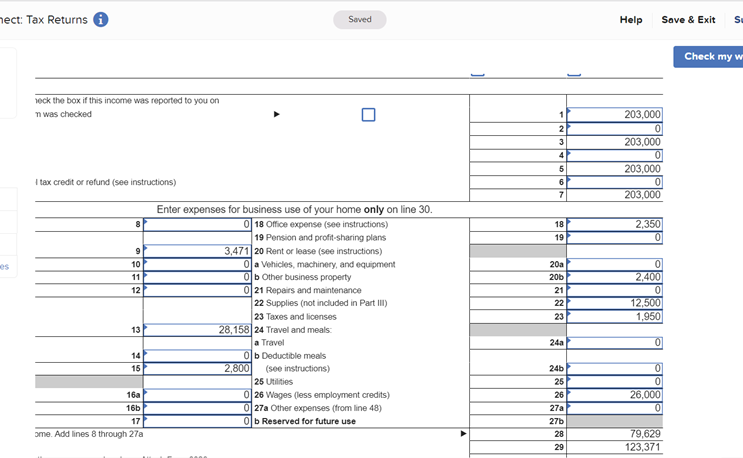Edit the line 16b input field
The width and height of the screenshot is (743, 458).
coord(197,408)
